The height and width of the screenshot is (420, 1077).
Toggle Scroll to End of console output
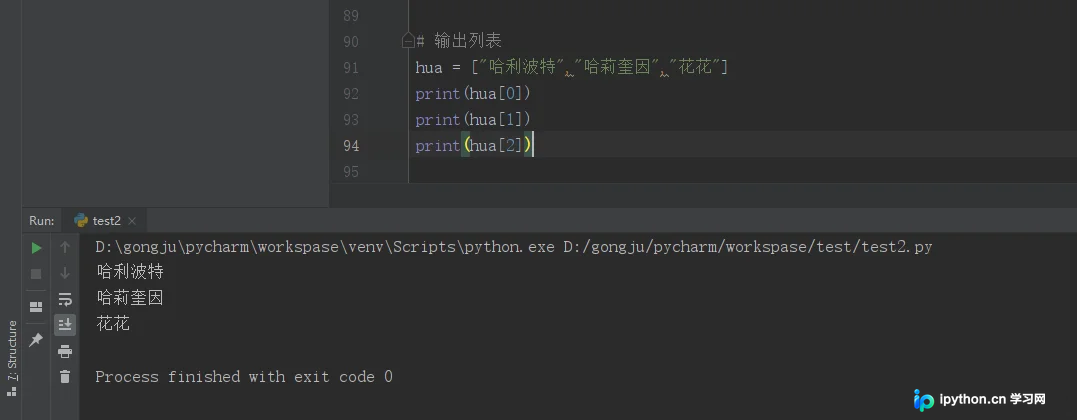[65, 324]
